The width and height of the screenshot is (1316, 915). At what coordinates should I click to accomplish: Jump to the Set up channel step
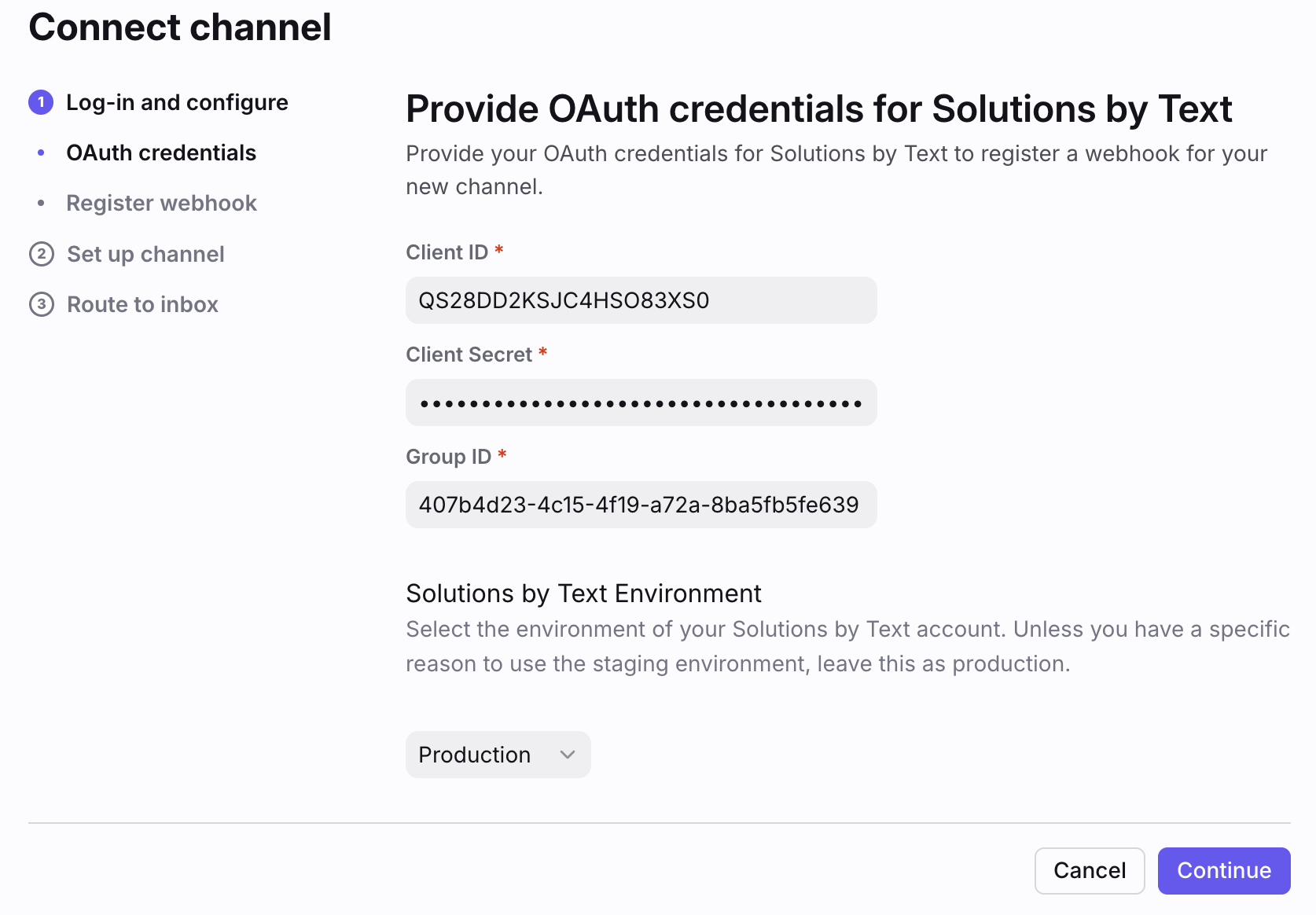(145, 254)
